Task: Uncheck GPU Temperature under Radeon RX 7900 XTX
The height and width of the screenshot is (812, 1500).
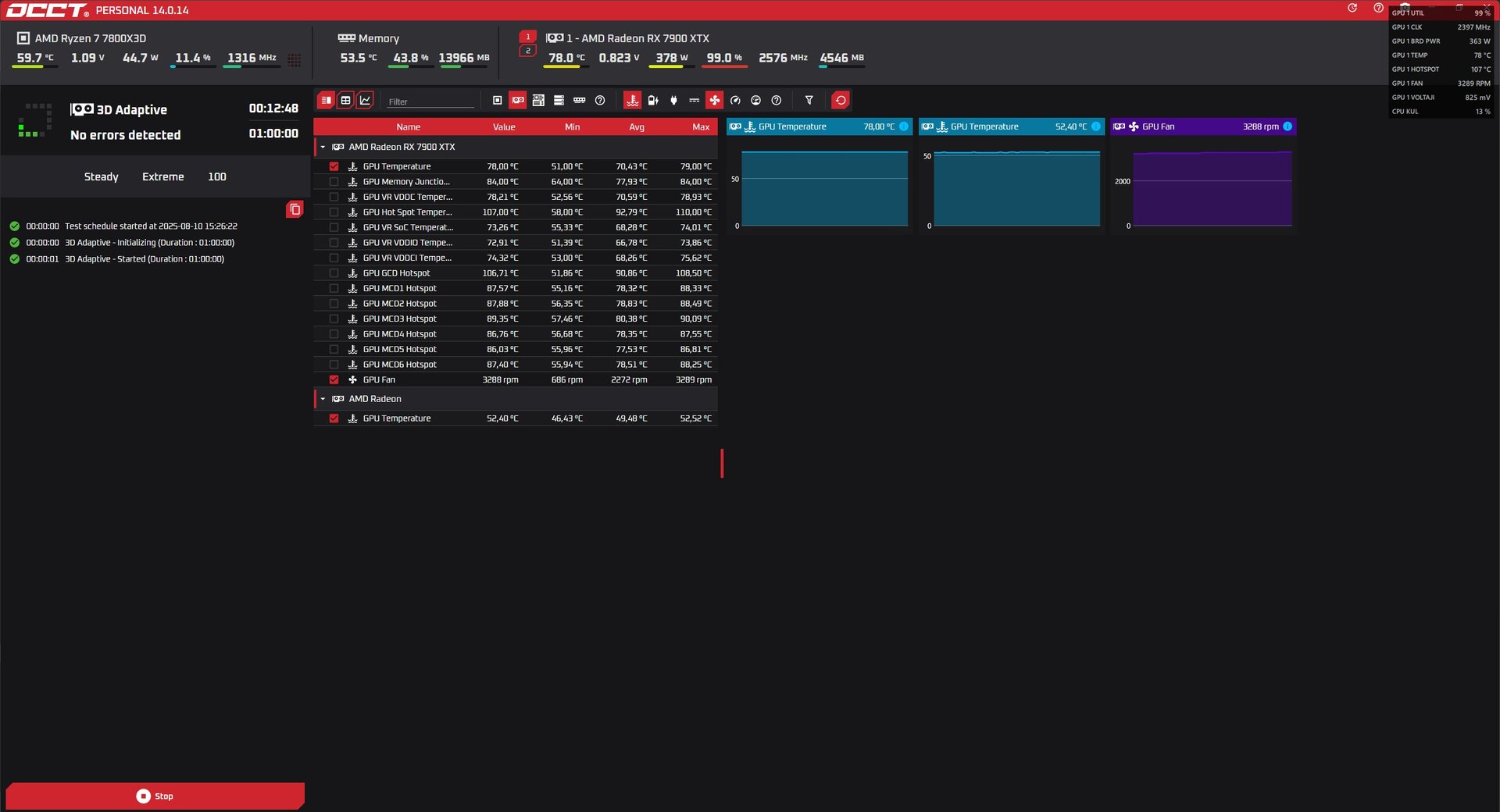Action: tap(334, 166)
